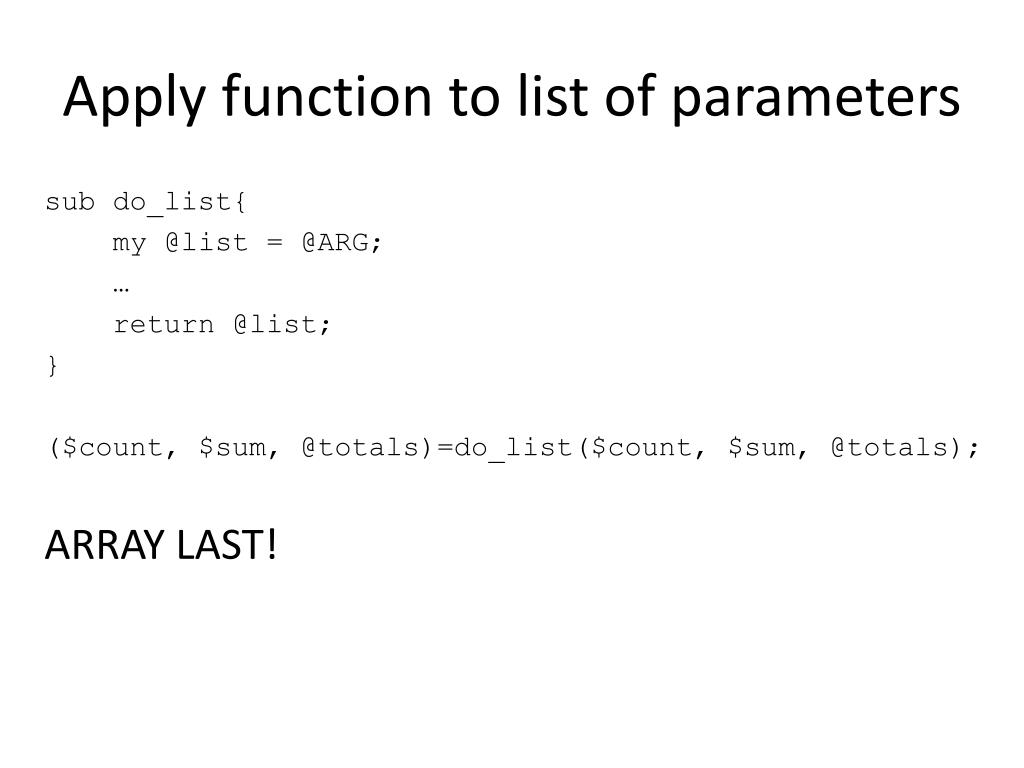Click the word 'return' in the code
This screenshot has width=1024, height=768.
[164, 325]
